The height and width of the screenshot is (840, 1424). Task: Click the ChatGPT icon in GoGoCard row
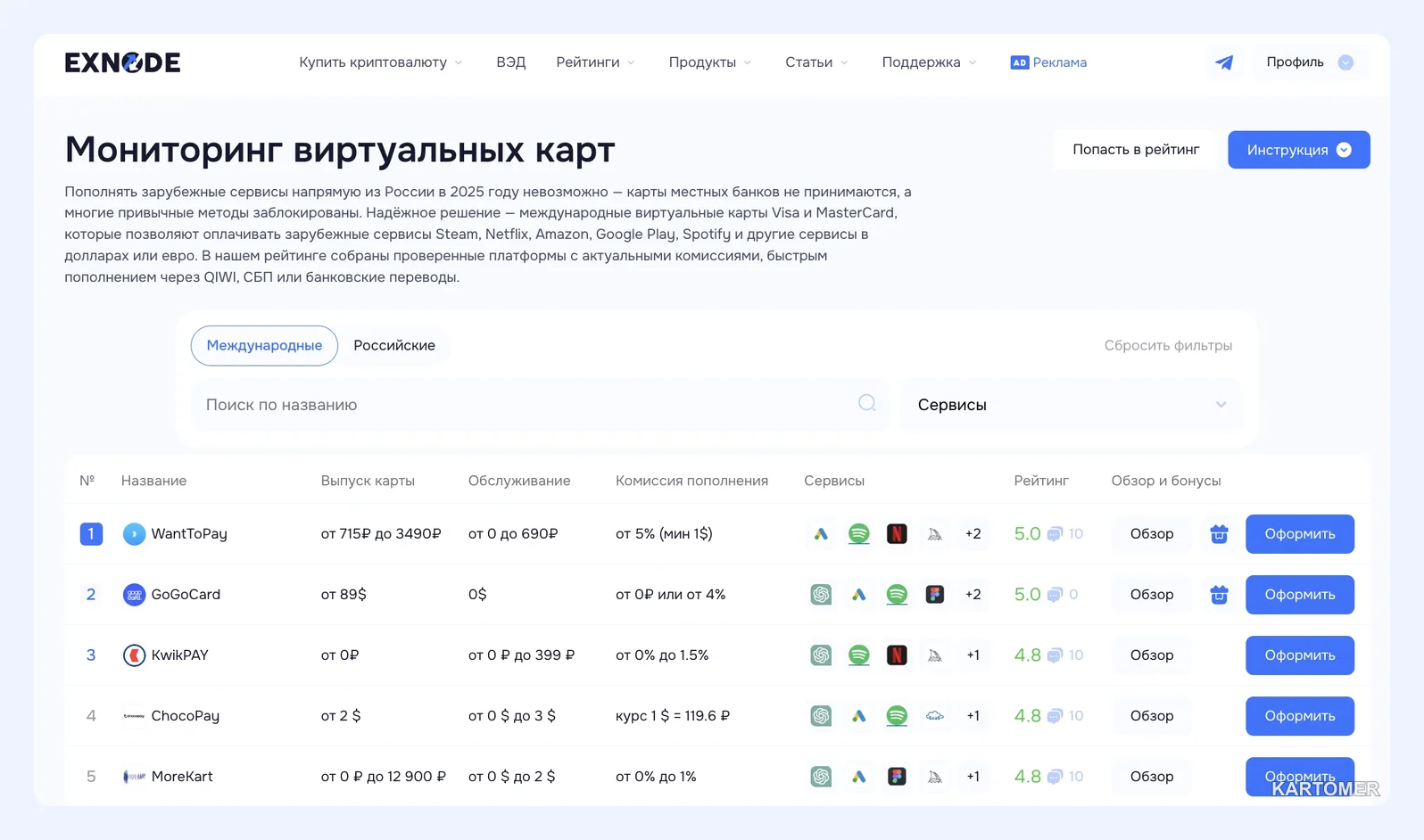pyautogui.click(x=821, y=595)
